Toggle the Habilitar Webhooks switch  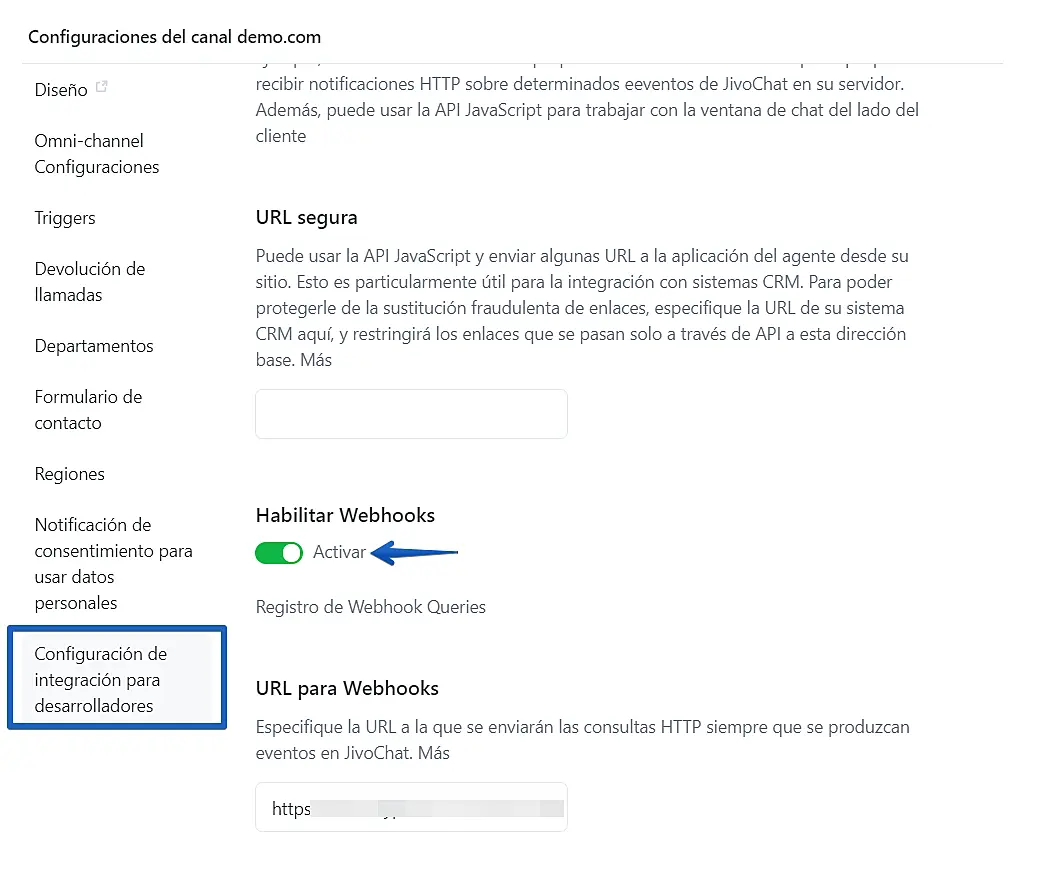point(279,553)
